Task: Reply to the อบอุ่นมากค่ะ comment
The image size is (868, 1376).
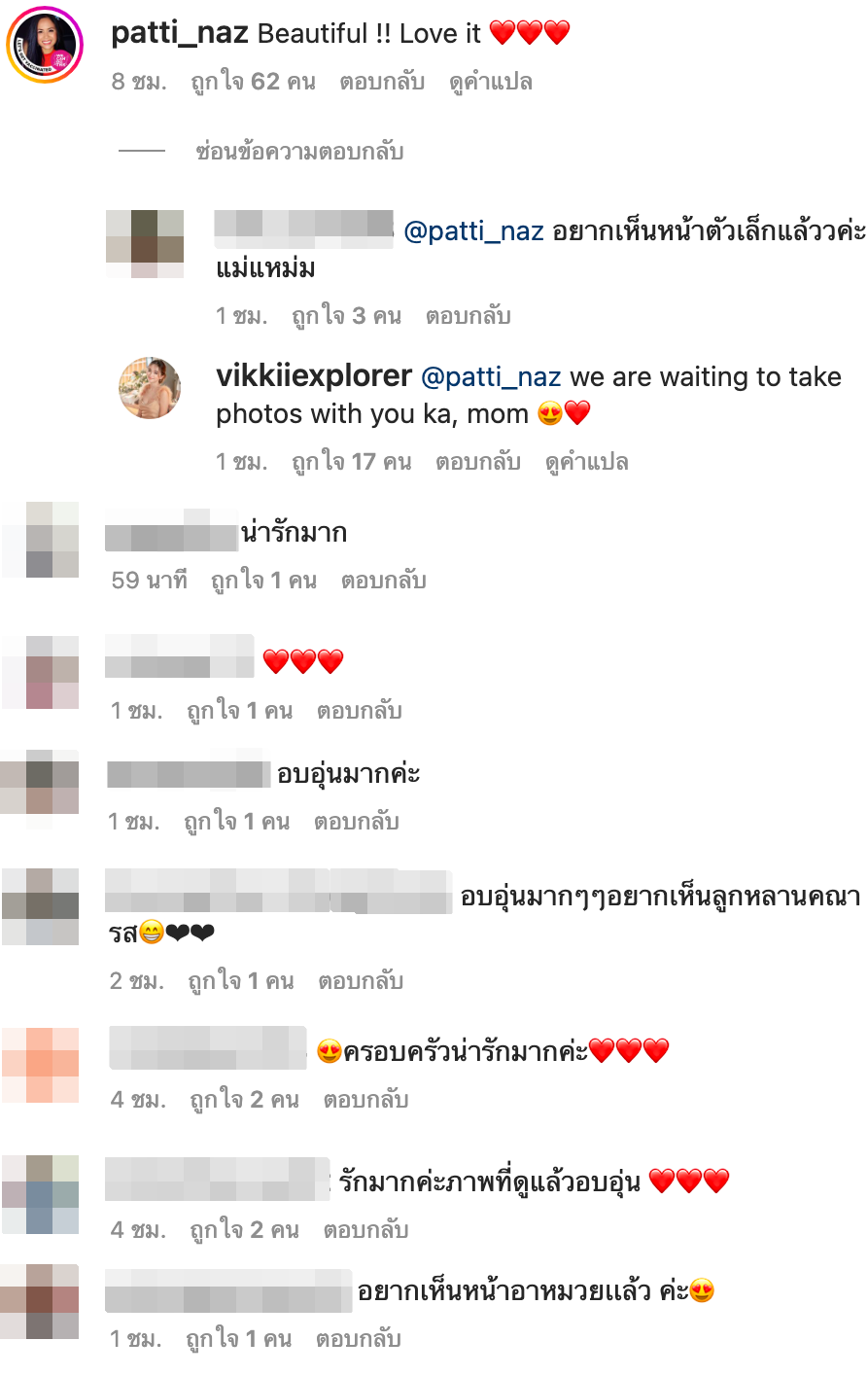Action: [x=357, y=822]
